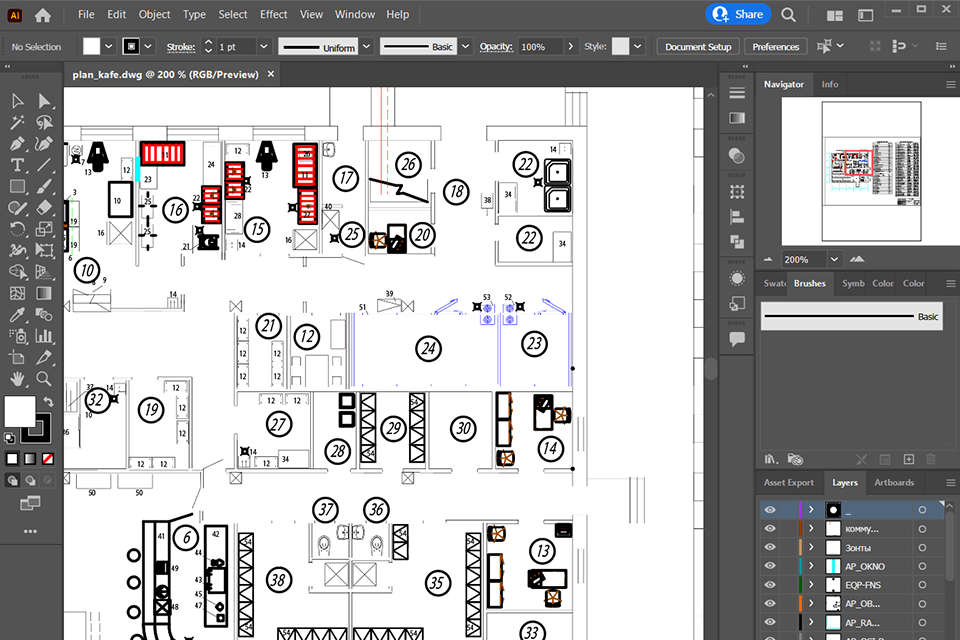Switch to the Asset Export tab
Screen dimensions: 960x640
[x=789, y=483]
